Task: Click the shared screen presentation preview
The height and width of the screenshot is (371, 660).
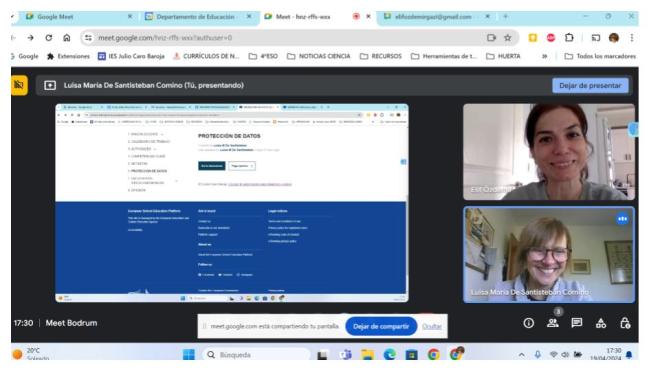Action: (232, 203)
